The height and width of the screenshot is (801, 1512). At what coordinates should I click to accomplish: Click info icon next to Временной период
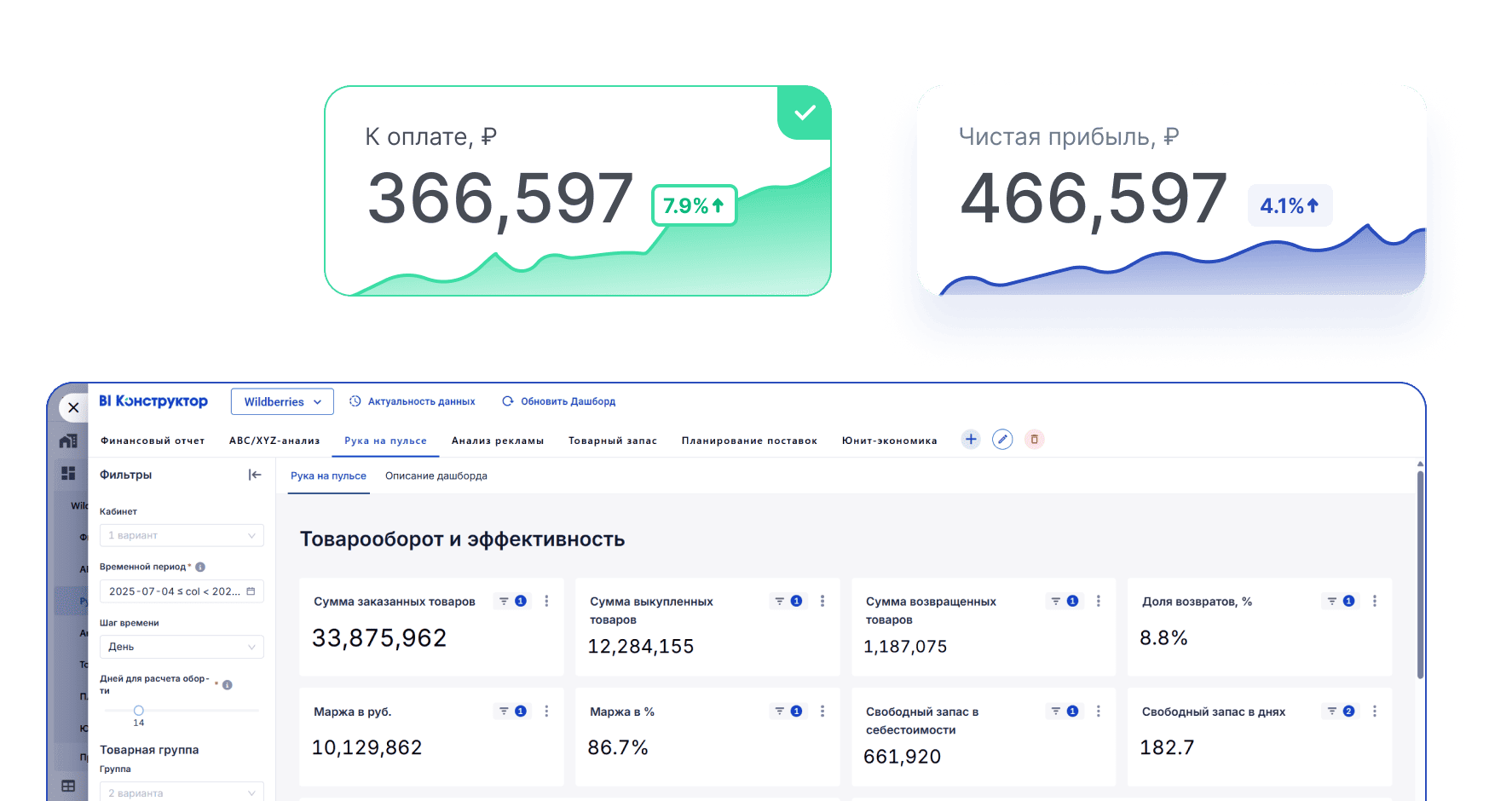(200, 568)
